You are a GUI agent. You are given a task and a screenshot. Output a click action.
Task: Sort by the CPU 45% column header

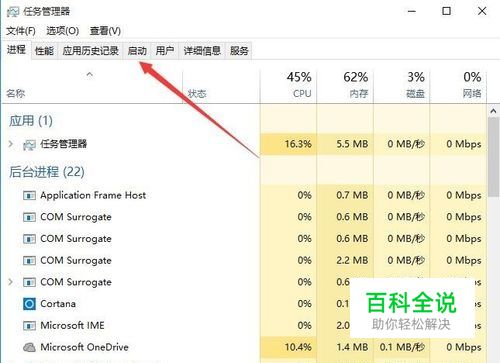pyautogui.click(x=288, y=86)
